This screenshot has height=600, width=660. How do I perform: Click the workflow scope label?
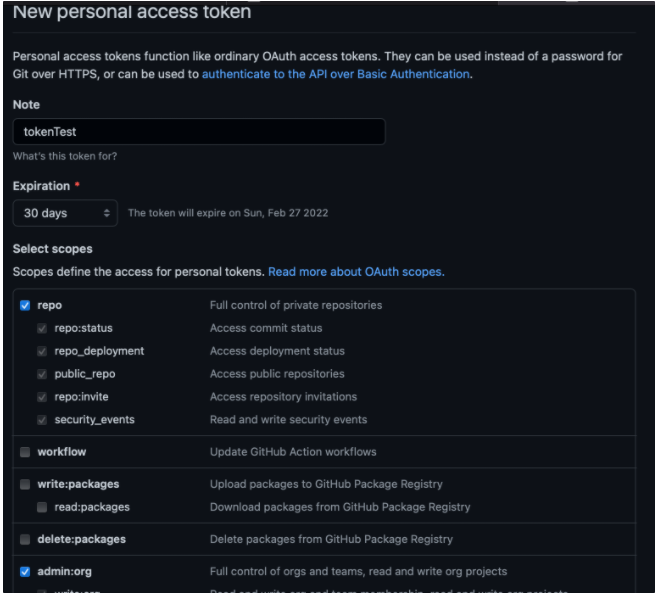[62, 452]
